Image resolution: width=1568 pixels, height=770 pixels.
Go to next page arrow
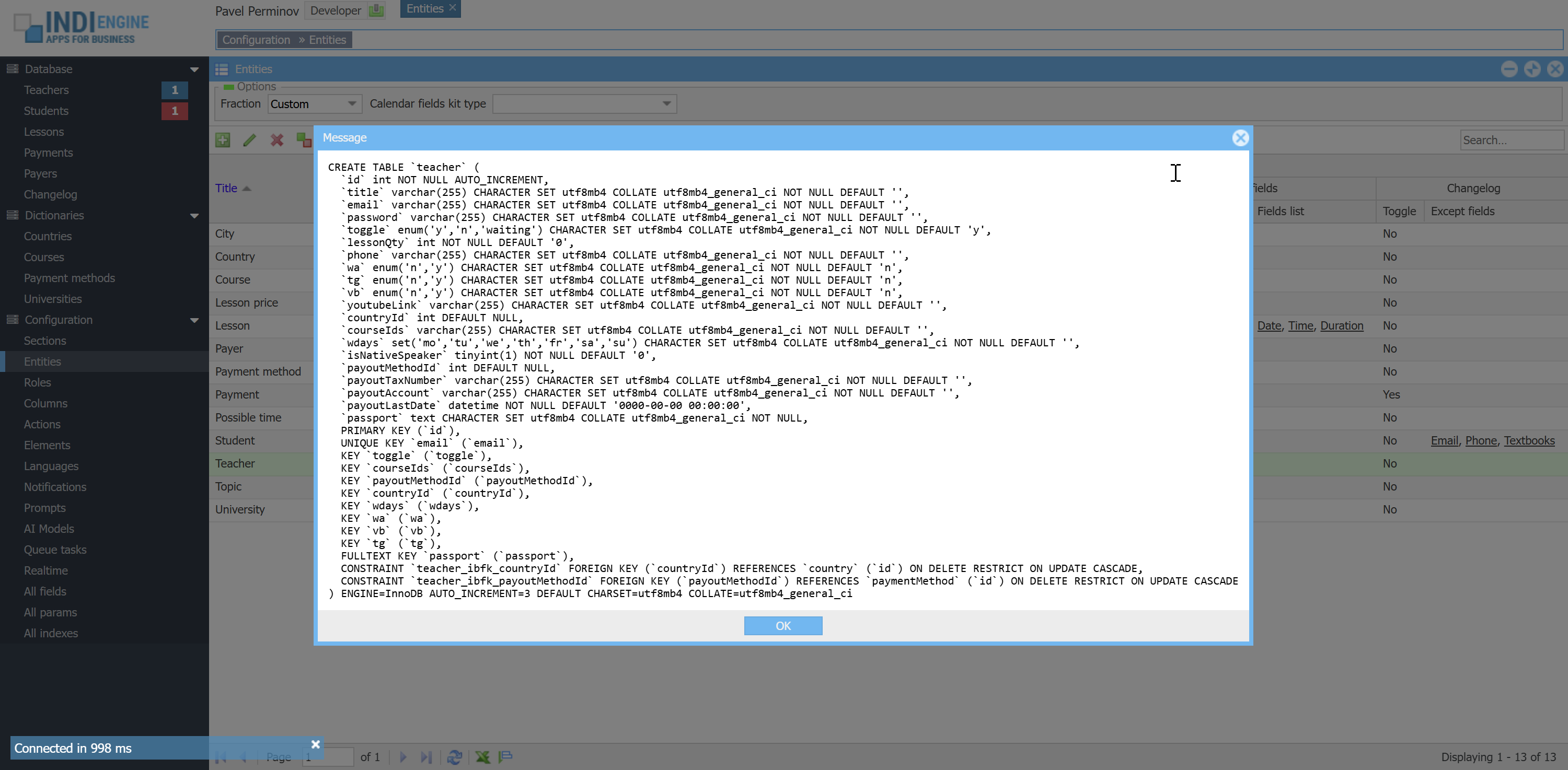(x=403, y=756)
